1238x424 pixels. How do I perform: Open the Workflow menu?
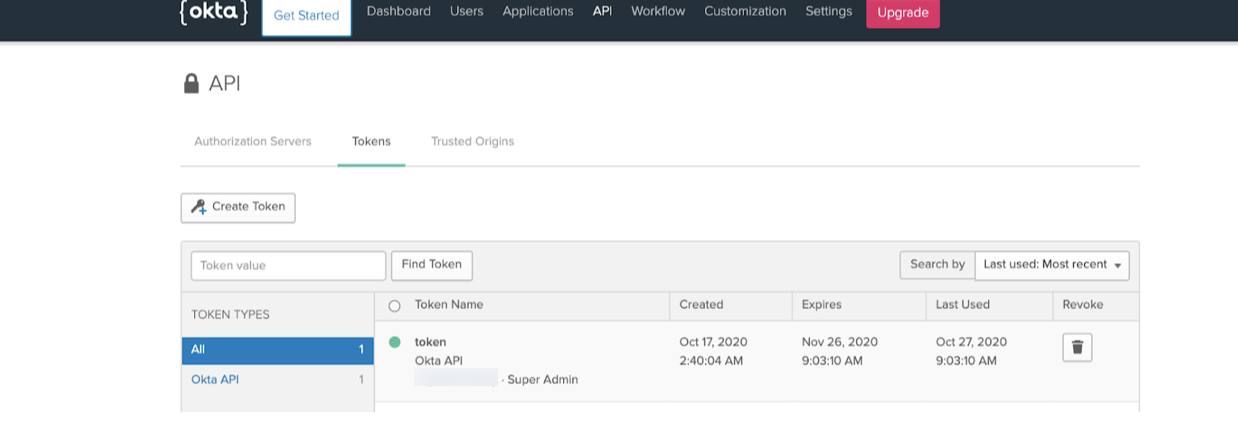tap(658, 12)
